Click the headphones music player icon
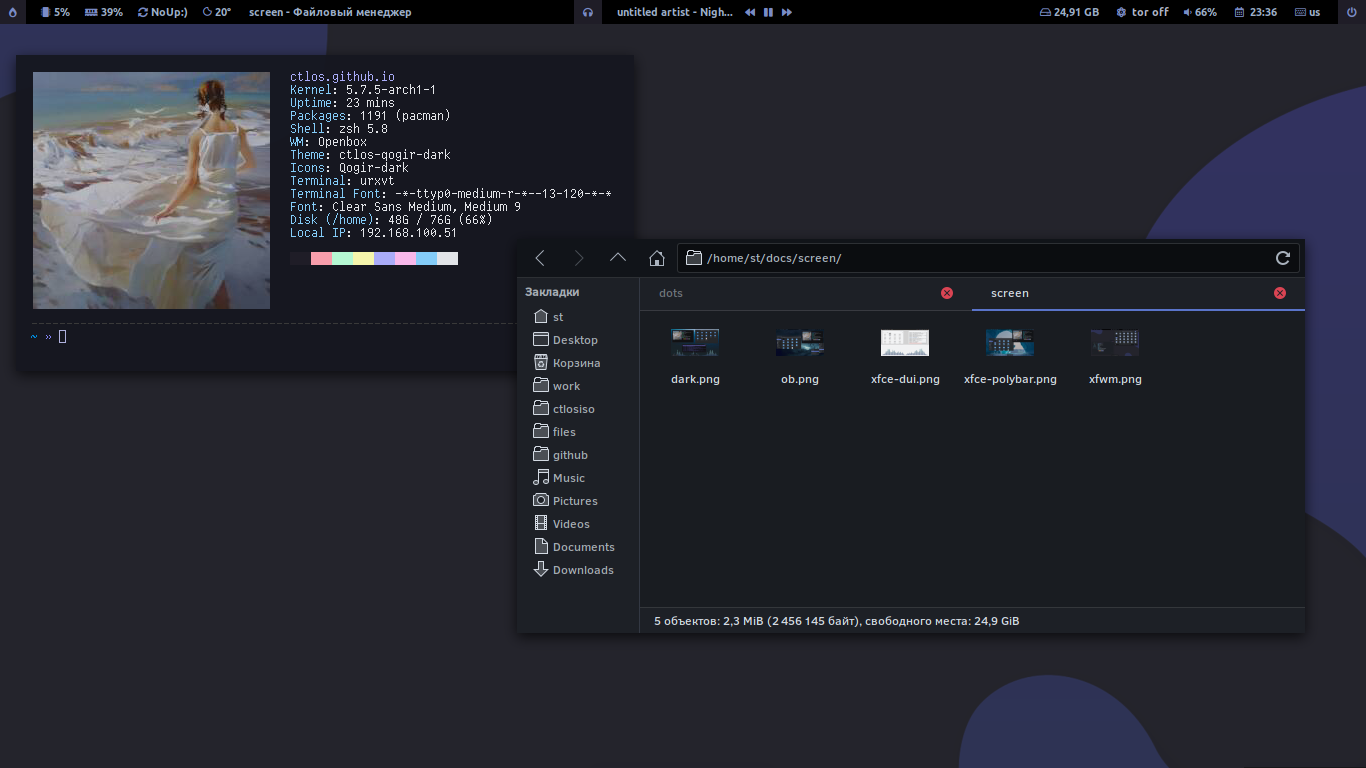1366x768 pixels. click(x=588, y=12)
